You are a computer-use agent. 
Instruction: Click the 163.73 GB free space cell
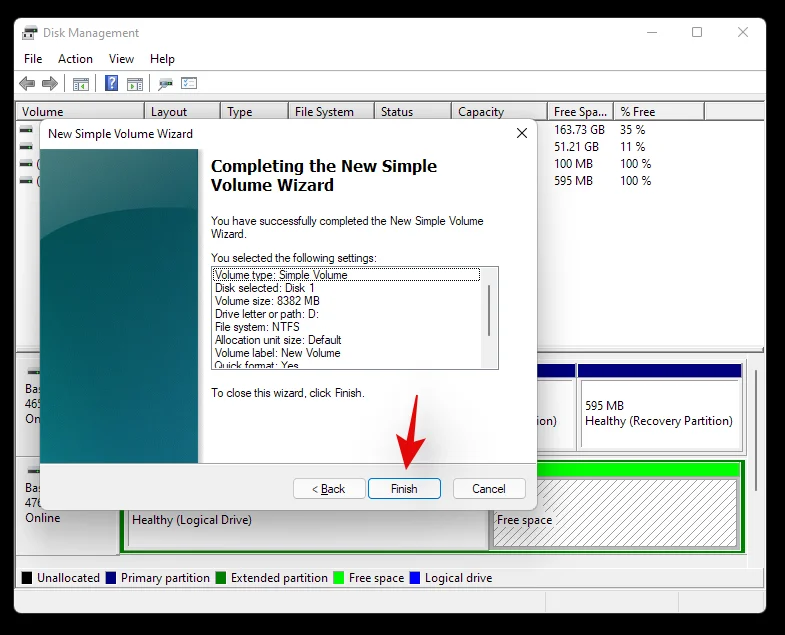579,130
